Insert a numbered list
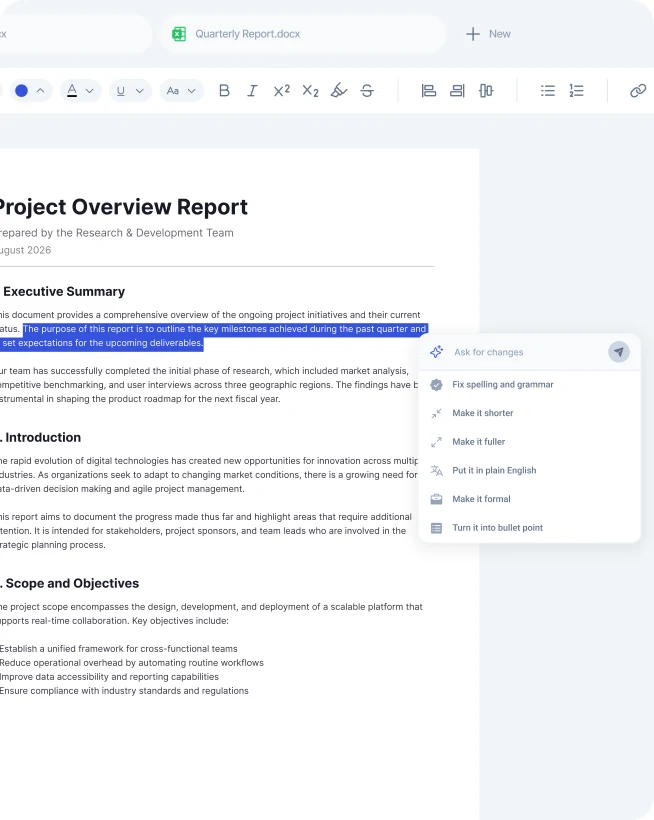The image size is (654, 820). point(576,90)
